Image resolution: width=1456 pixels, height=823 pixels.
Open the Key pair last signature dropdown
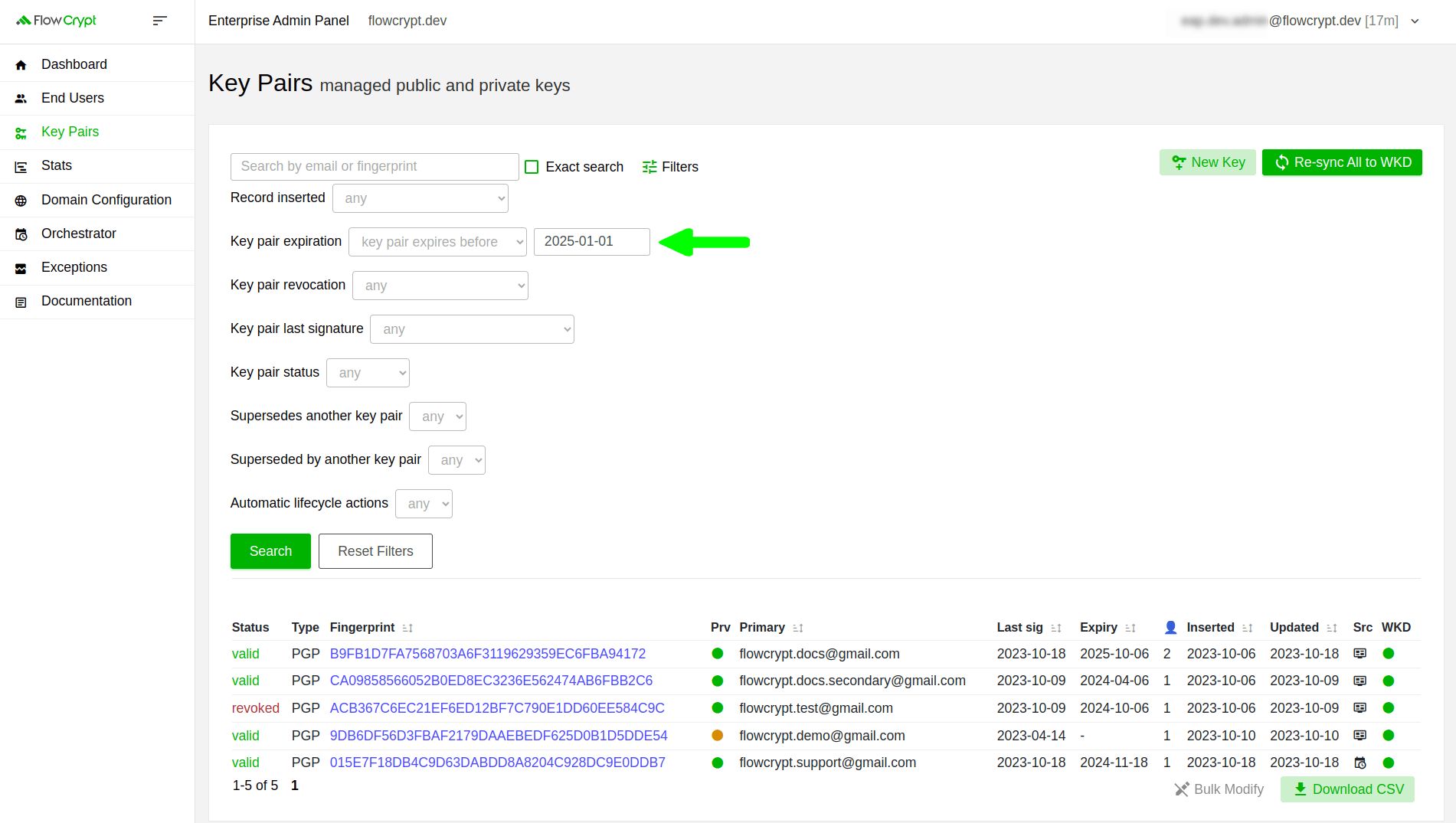pos(472,329)
